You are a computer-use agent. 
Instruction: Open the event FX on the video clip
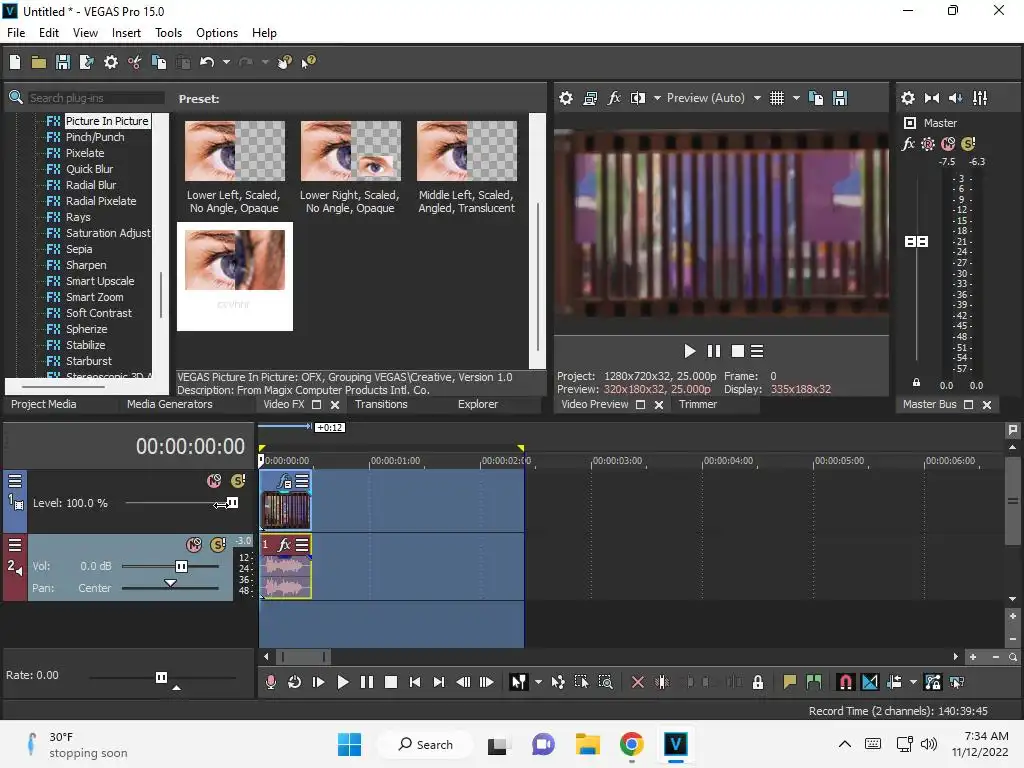tap(284, 482)
